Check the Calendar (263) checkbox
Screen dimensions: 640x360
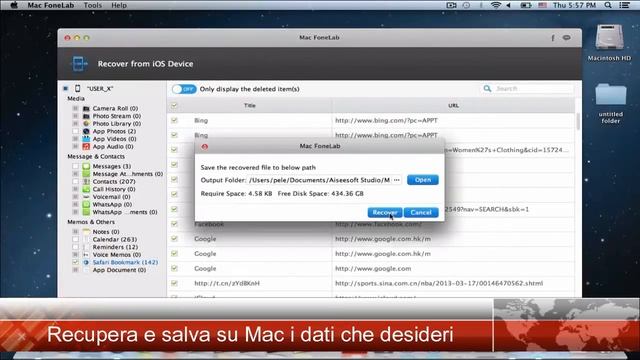76,239
